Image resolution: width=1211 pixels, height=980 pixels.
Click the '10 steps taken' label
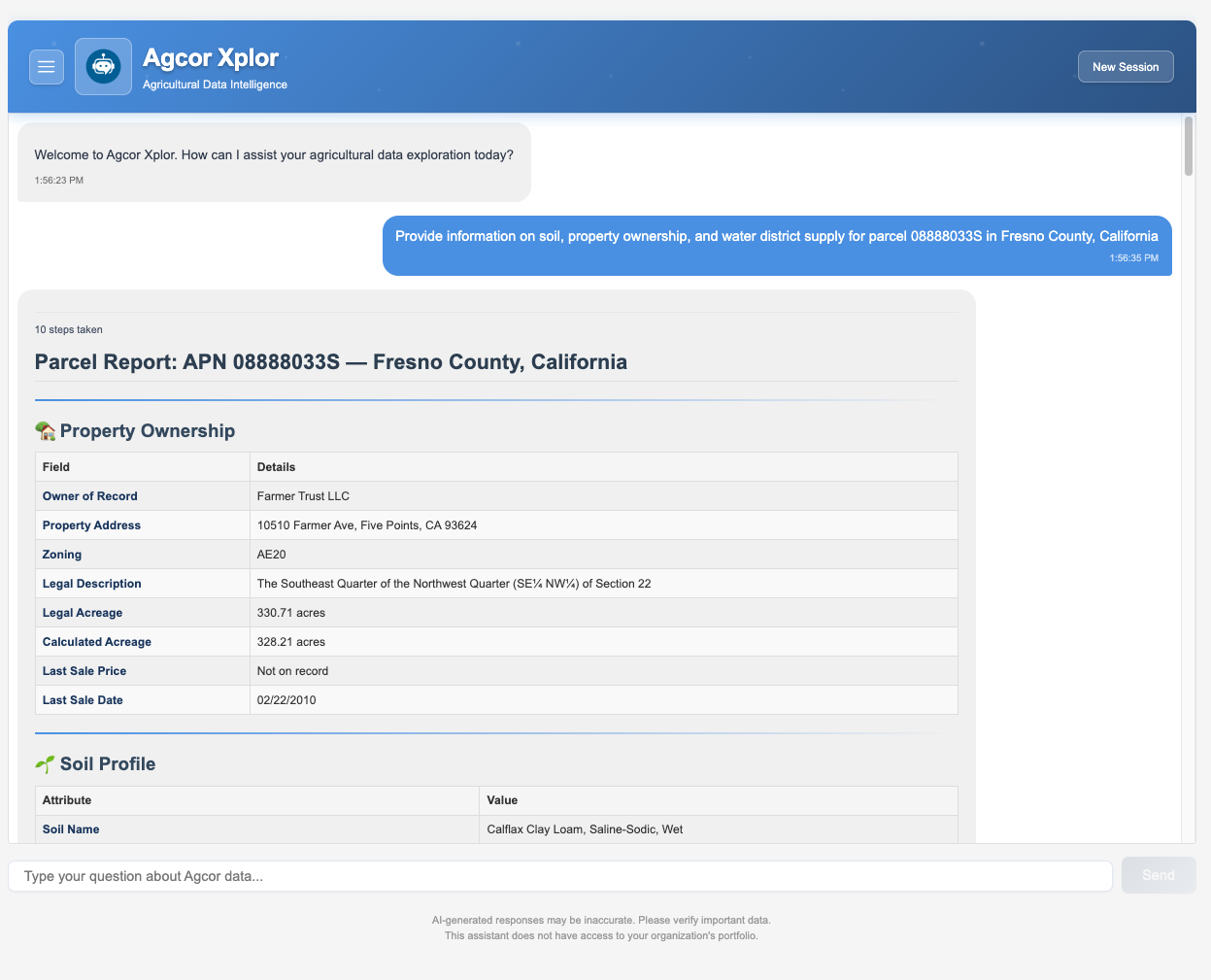coord(69,330)
